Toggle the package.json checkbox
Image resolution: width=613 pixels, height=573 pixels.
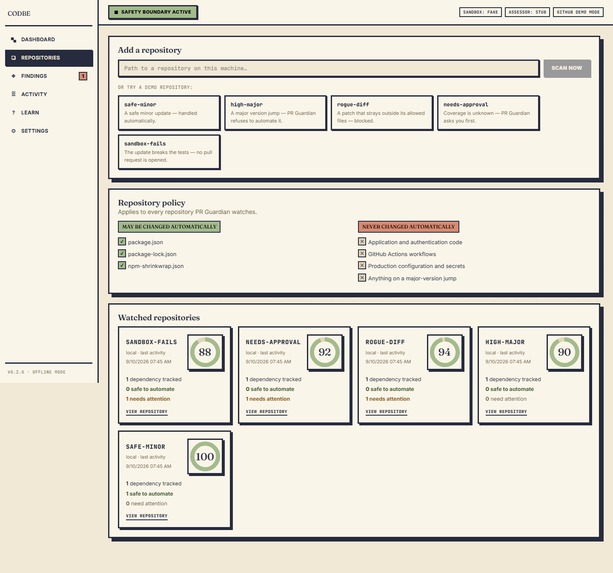122,242
